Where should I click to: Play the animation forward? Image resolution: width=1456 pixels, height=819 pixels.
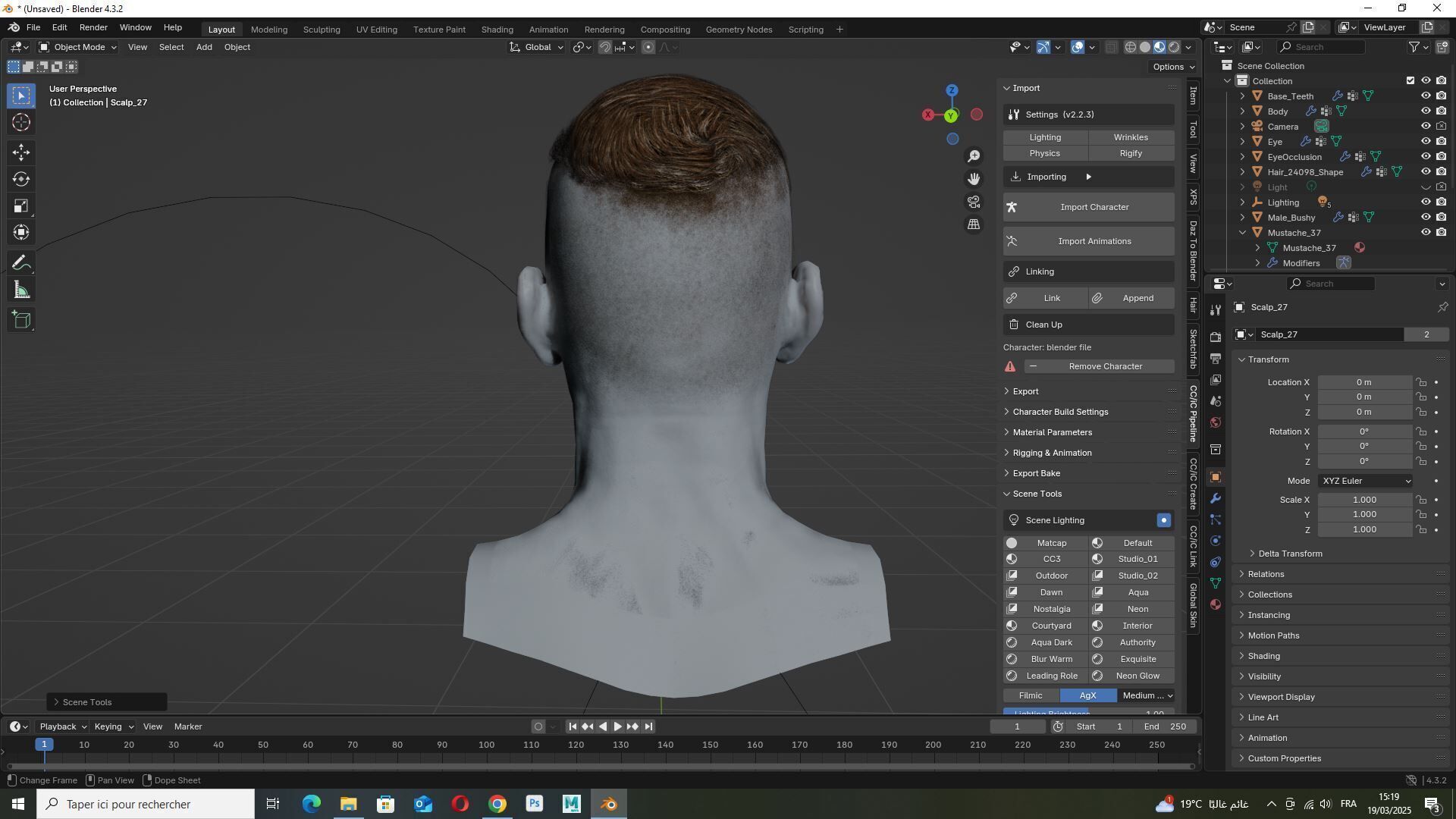click(x=617, y=726)
